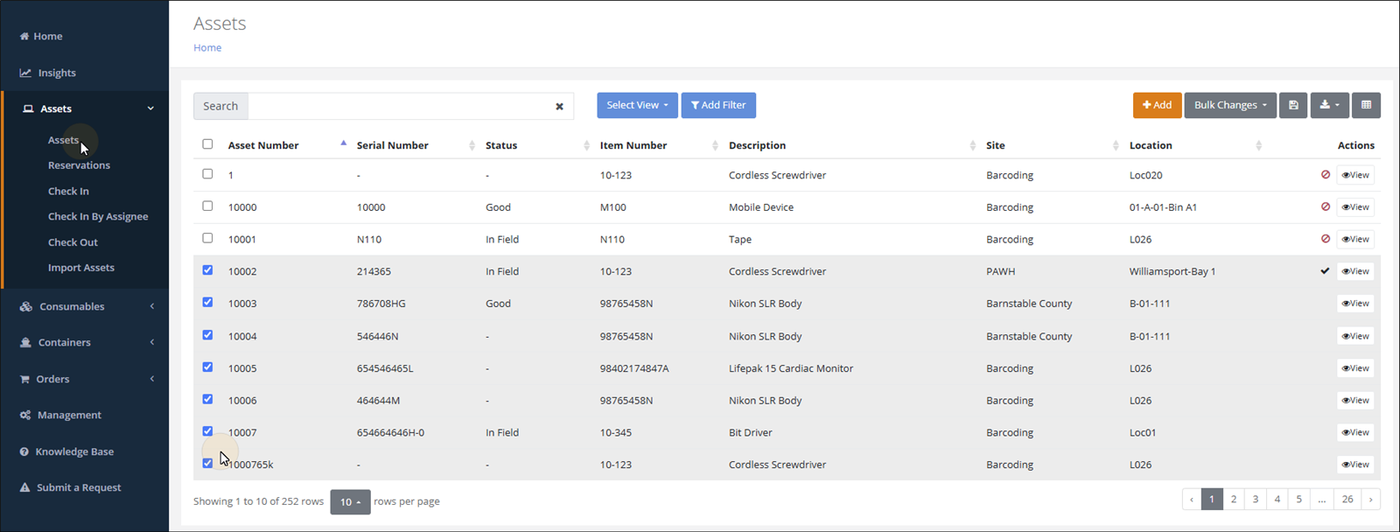Click the previous page arrow
The height and width of the screenshot is (532, 1400).
[x=1192, y=499]
